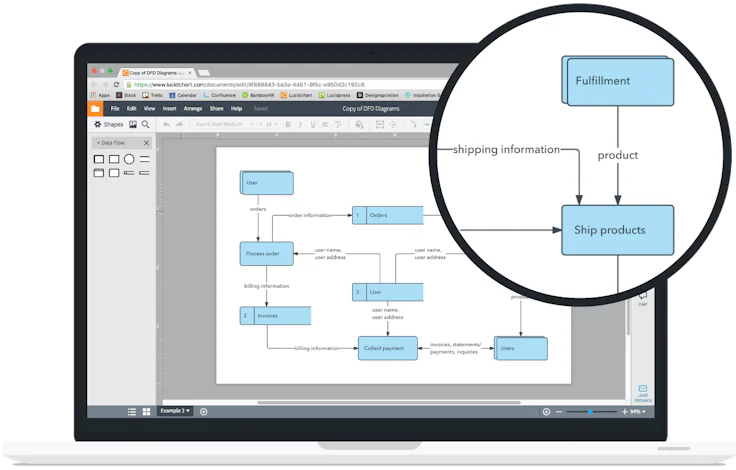Open the Example 2 page dropdown
The width and height of the screenshot is (736, 470).
click(x=175, y=411)
